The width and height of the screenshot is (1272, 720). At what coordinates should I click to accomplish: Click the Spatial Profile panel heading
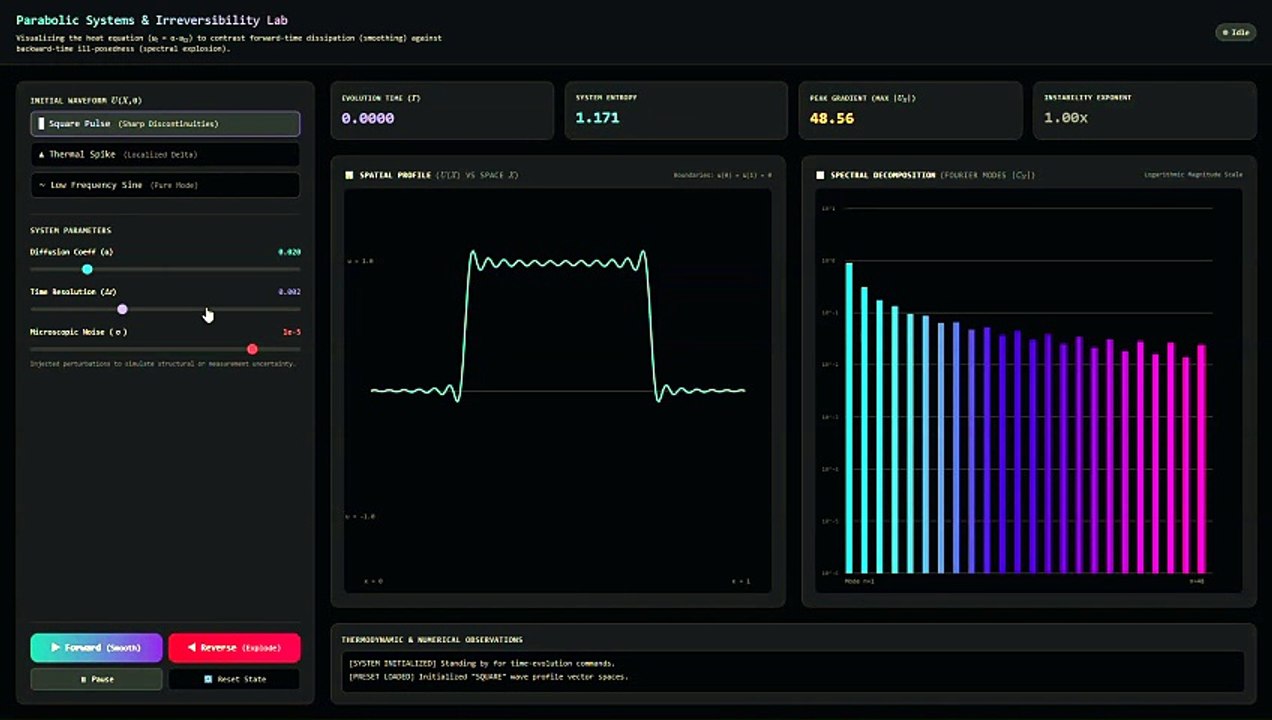(432, 175)
